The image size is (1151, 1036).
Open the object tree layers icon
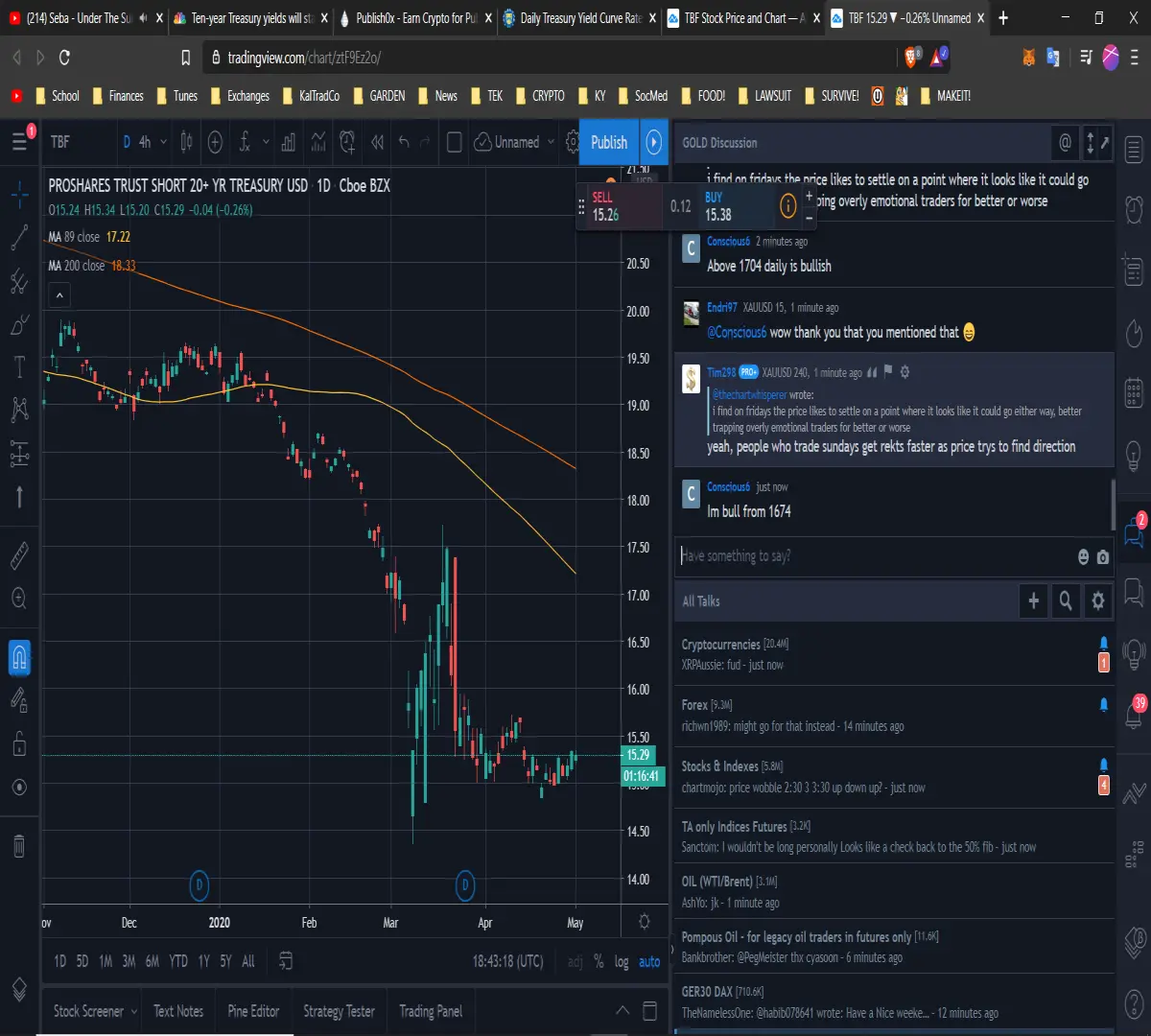[x=19, y=989]
